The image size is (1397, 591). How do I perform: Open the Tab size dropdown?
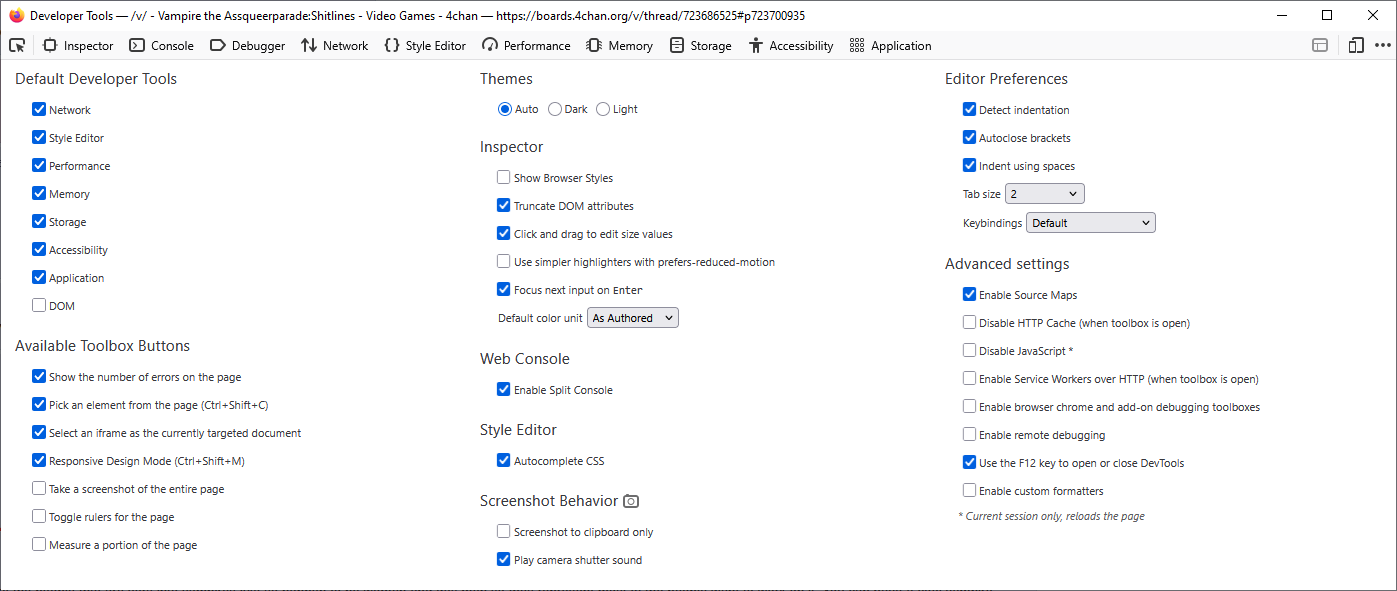[1045, 194]
